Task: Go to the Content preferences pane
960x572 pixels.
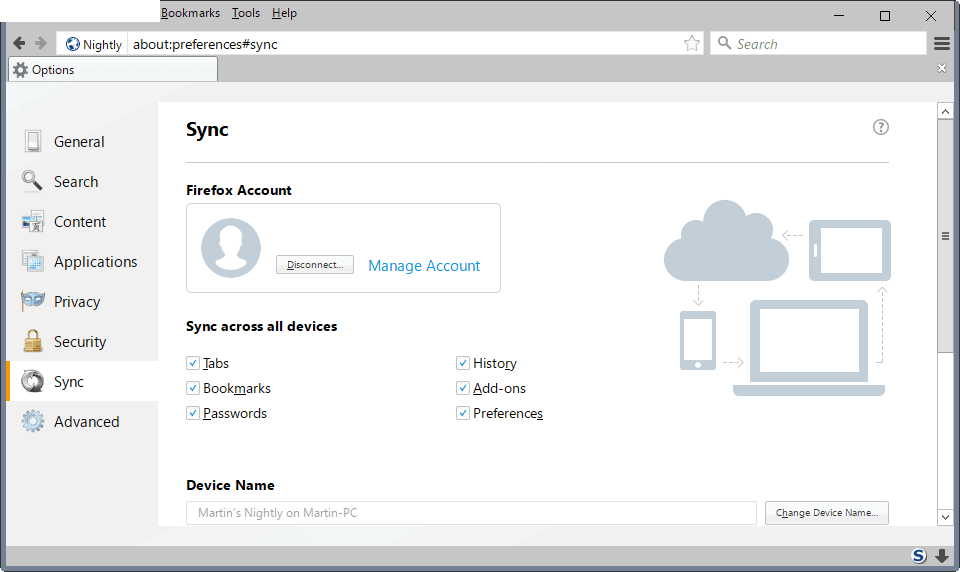Action: click(82, 221)
